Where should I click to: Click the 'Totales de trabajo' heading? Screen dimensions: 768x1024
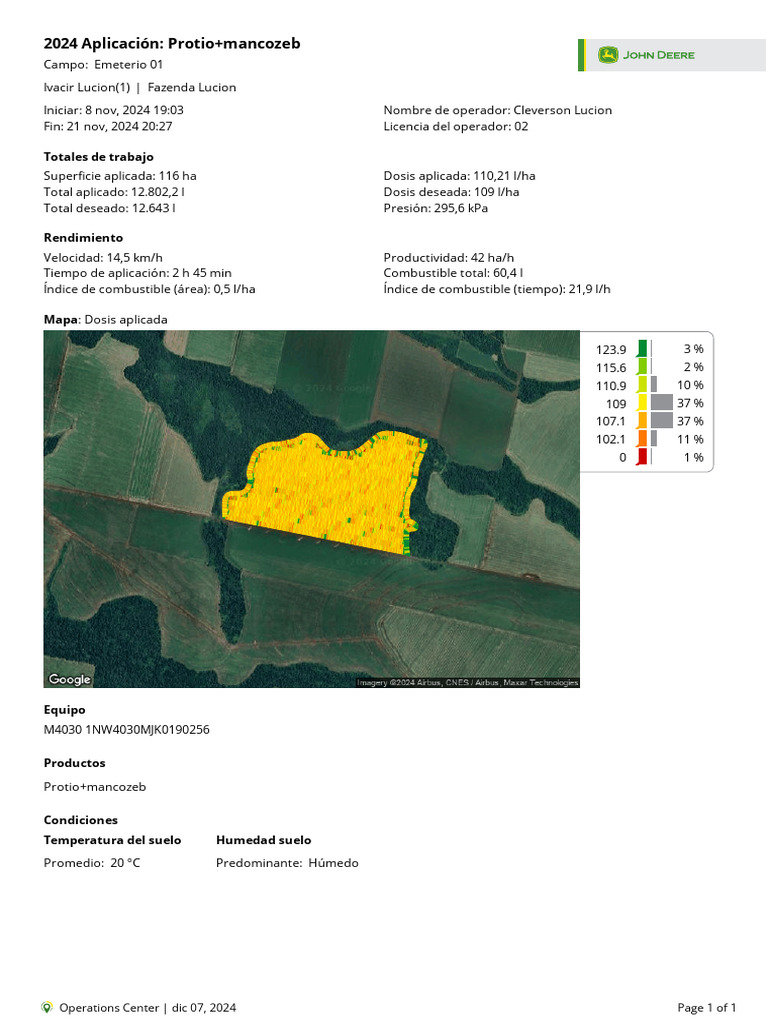coord(99,157)
